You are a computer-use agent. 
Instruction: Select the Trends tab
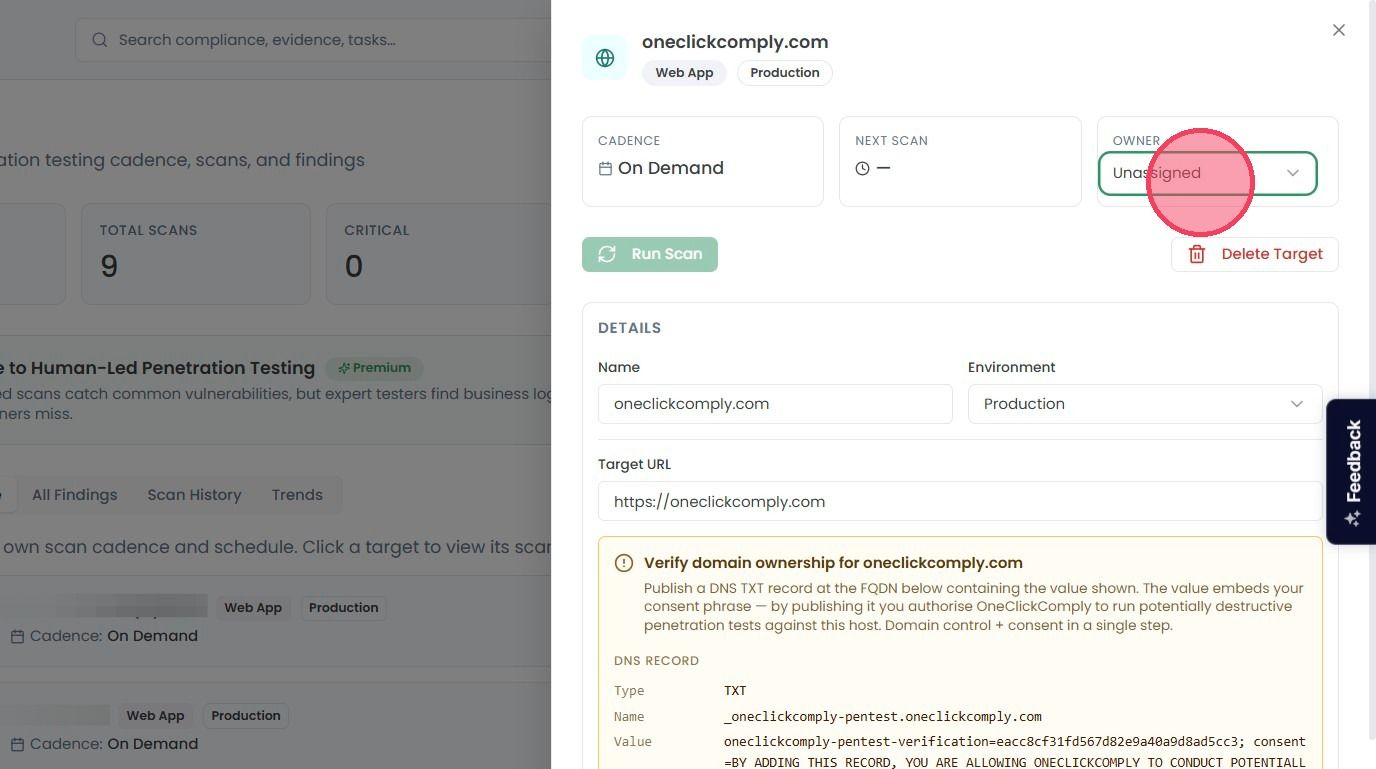(297, 495)
